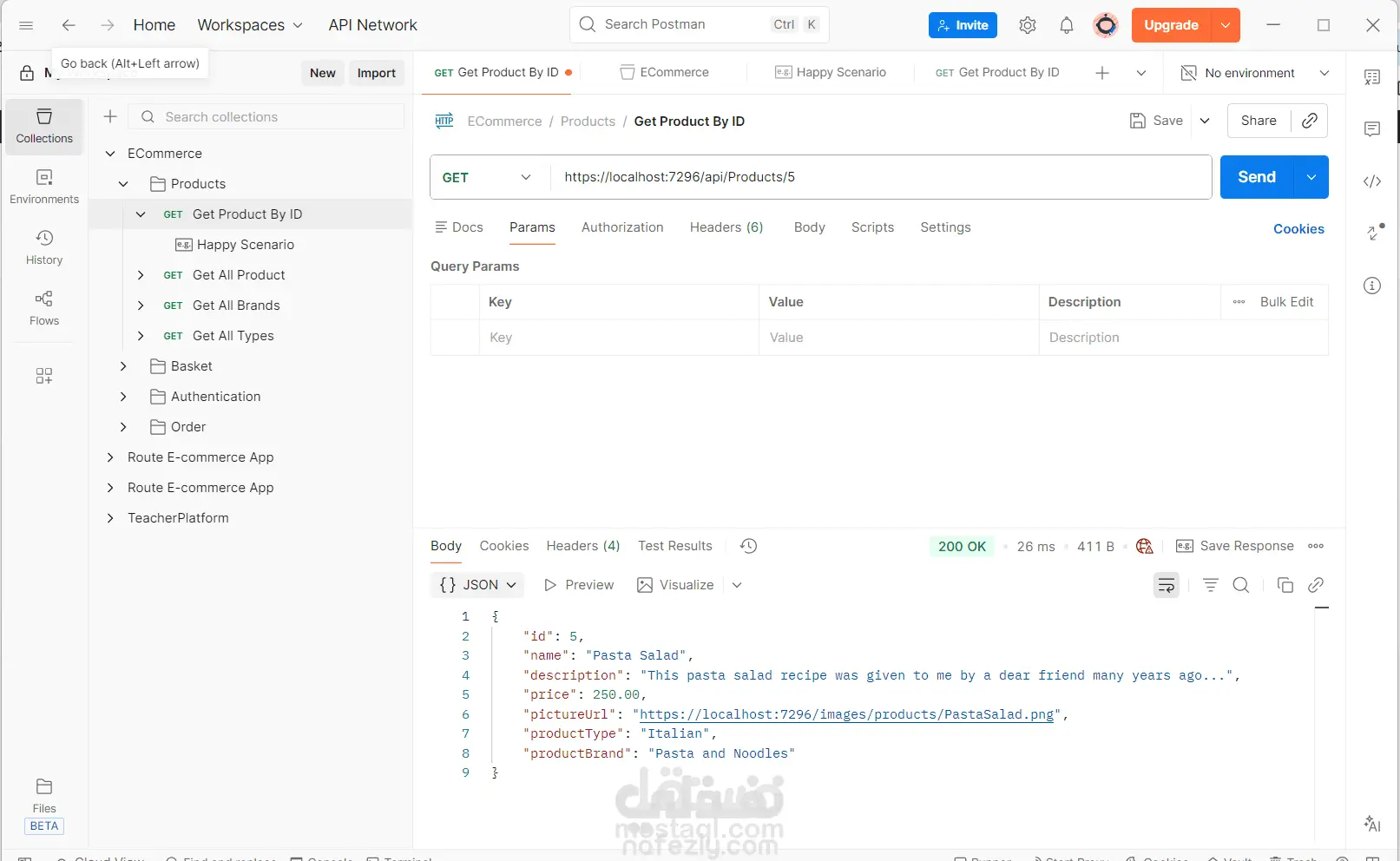Open comments icon in right sidebar
Screen dimensions: 1400x861
click(x=1372, y=129)
